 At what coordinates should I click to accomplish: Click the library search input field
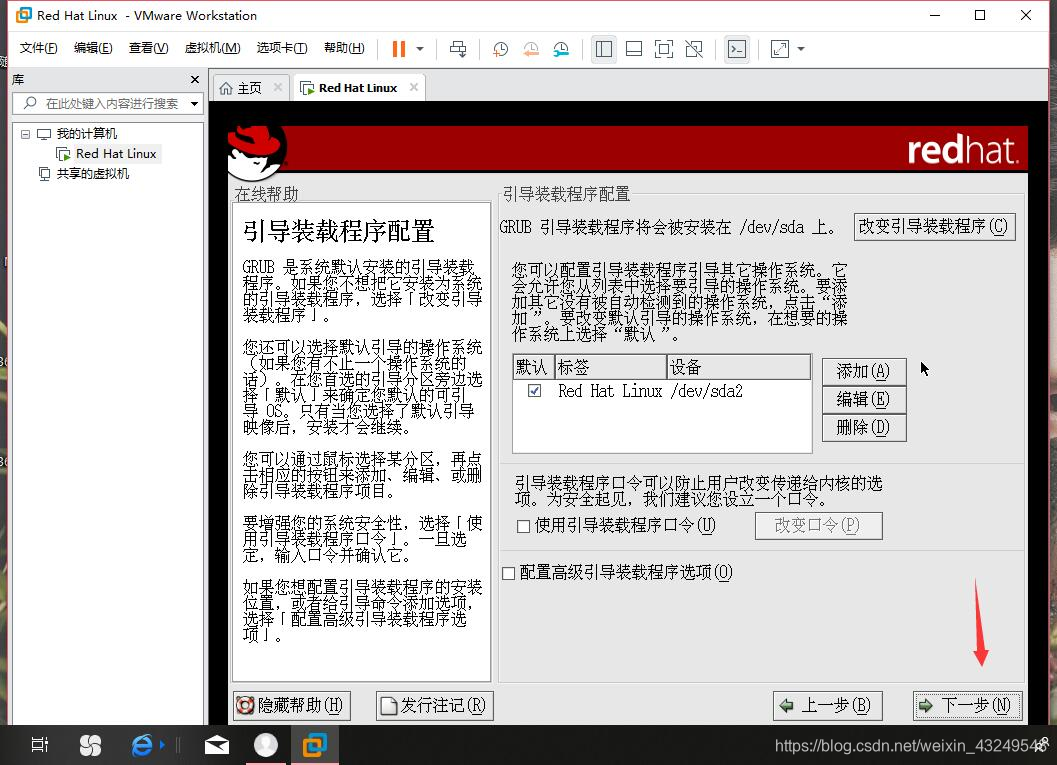108,103
